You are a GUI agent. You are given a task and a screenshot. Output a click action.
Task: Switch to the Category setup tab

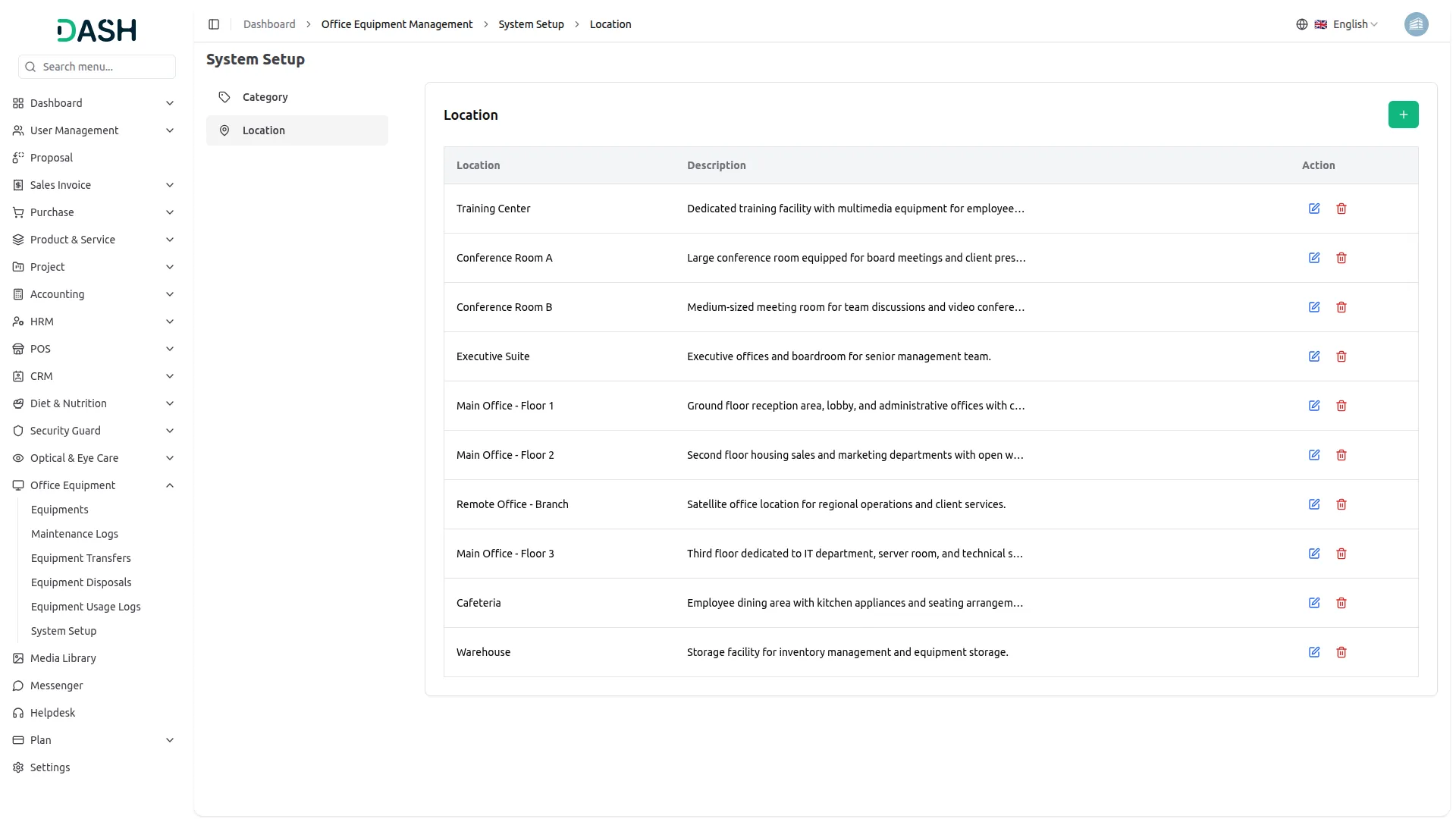click(x=265, y=97)
